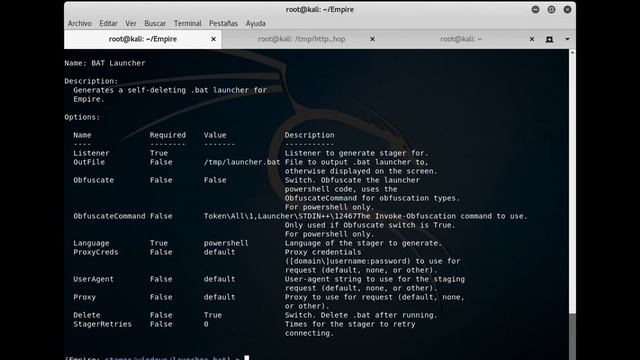Open the Editar menu
This screenshot has height=360, width=640.
(108, 23)
